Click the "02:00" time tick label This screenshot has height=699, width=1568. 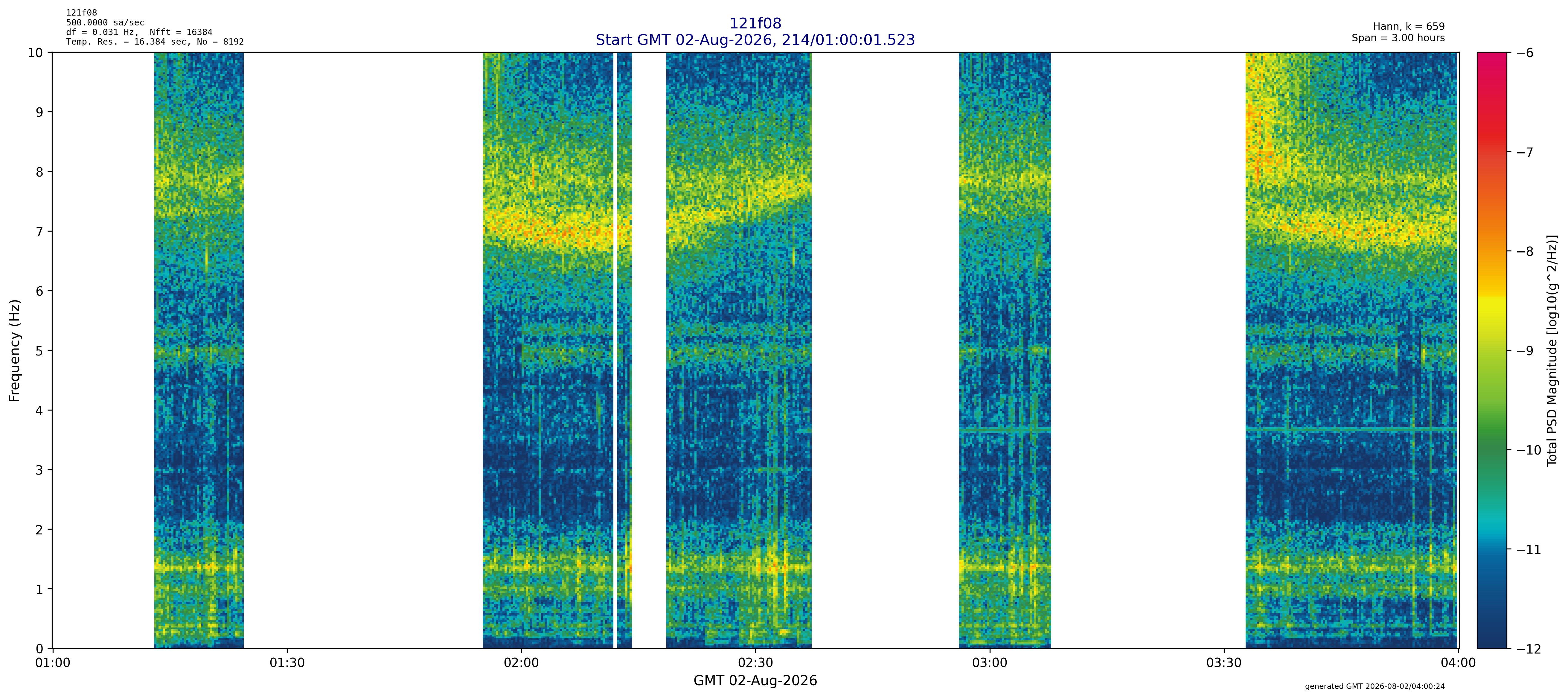[522, 662]
